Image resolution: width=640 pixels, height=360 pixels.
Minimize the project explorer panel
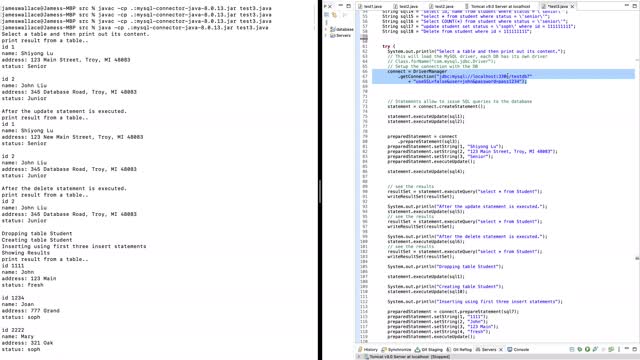pos(340,6)
